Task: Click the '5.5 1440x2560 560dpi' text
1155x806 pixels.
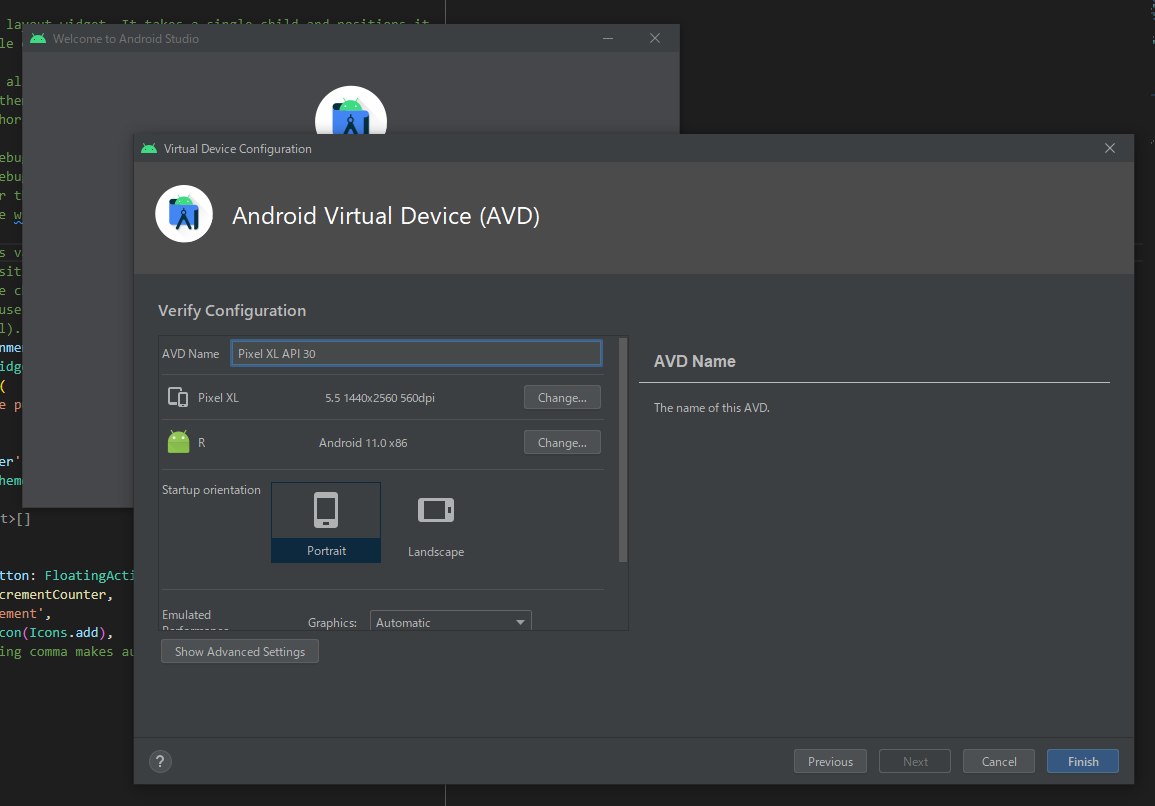Action: (x=380, y=398)
